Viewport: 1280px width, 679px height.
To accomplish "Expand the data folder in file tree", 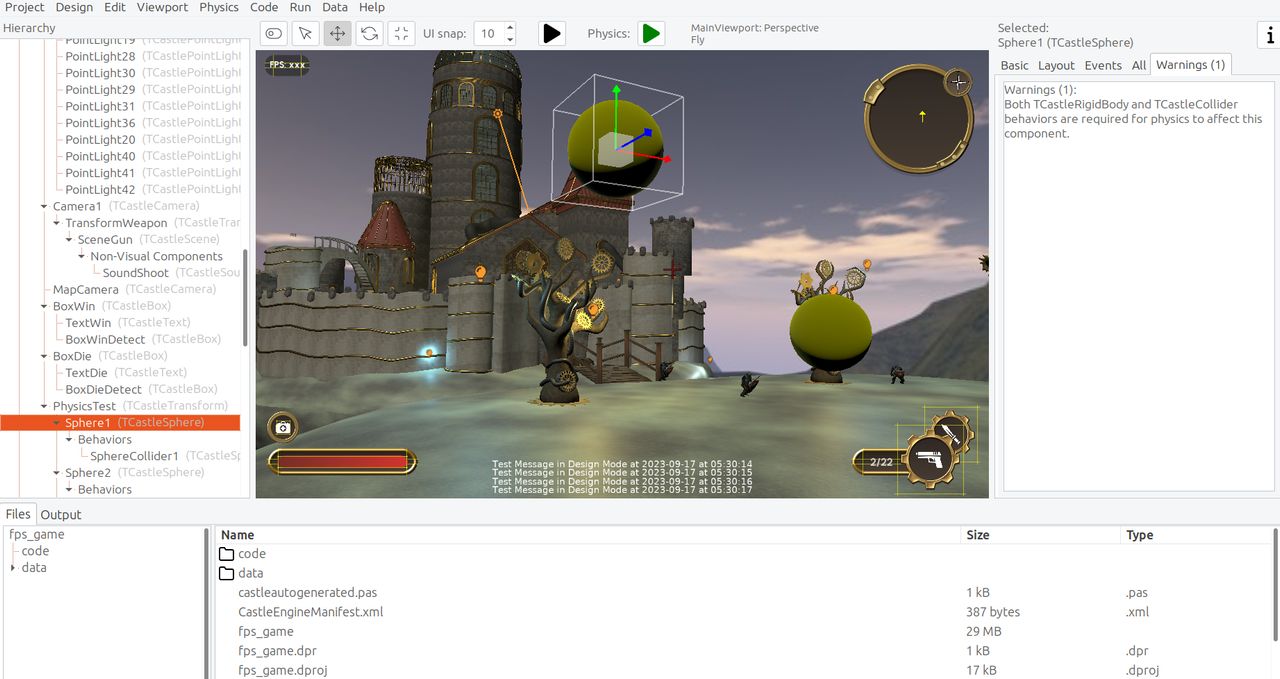I will pyautogui.click(x=13, y=568).
